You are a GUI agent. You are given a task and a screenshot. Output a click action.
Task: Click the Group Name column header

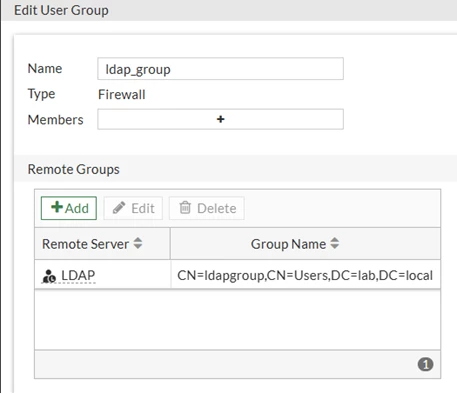coord(305,244)
